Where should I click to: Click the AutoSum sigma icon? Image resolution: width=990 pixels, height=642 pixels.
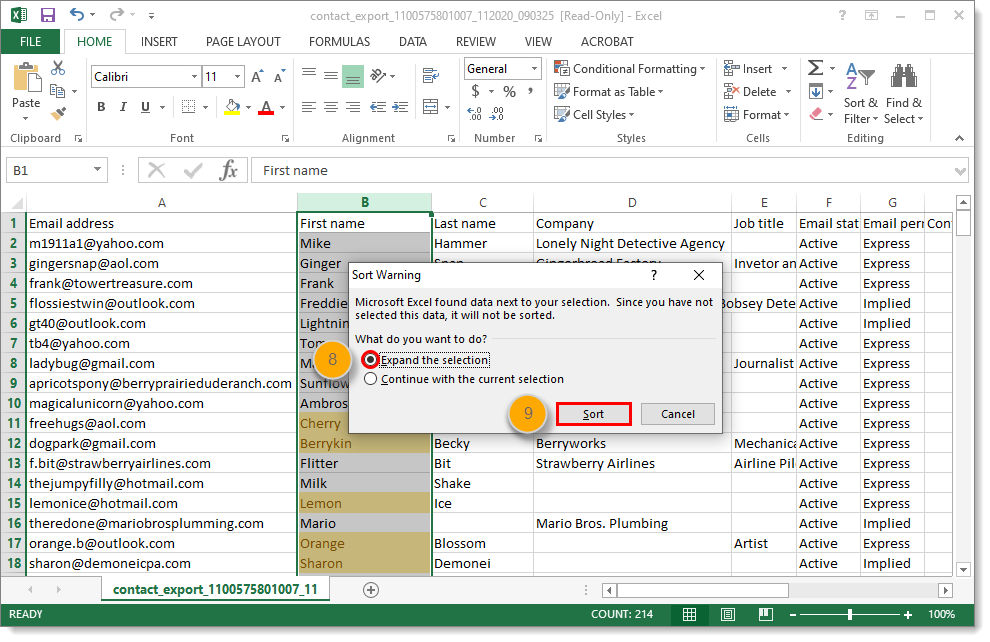click(x=816, y=68)
